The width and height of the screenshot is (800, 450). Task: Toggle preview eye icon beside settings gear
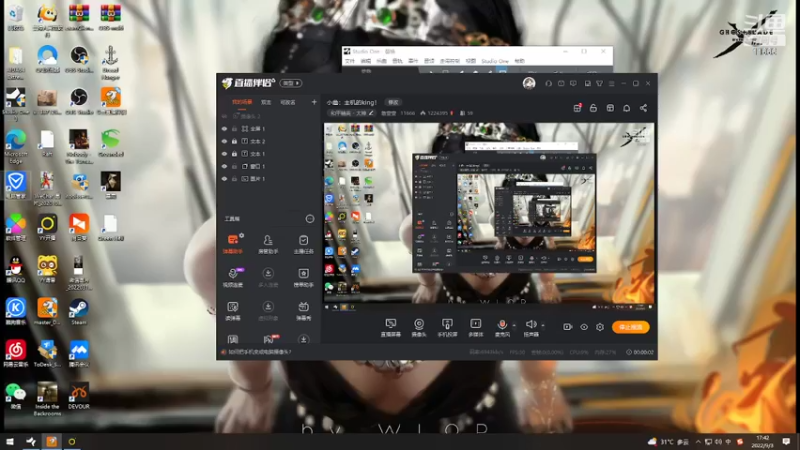pos(584,327)
